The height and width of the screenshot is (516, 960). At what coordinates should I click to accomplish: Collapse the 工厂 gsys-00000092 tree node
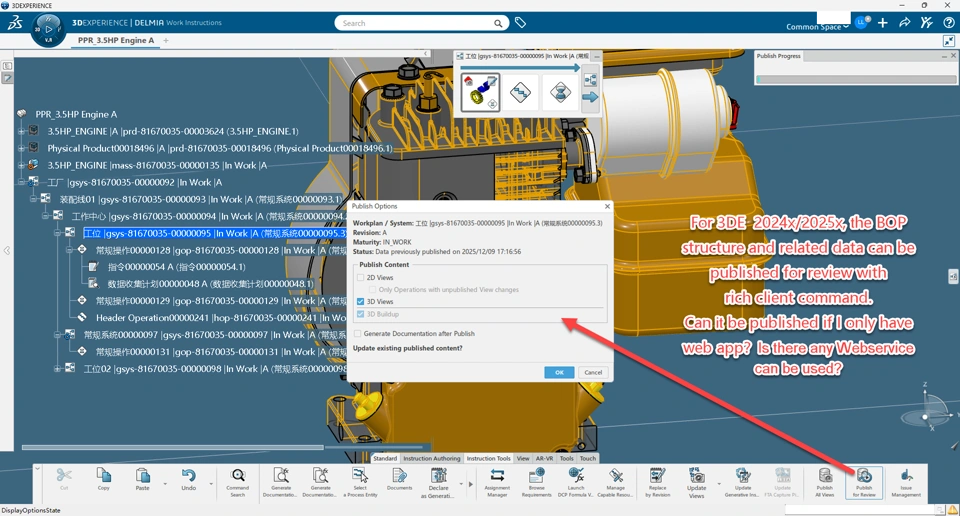(x=22, y=182)
